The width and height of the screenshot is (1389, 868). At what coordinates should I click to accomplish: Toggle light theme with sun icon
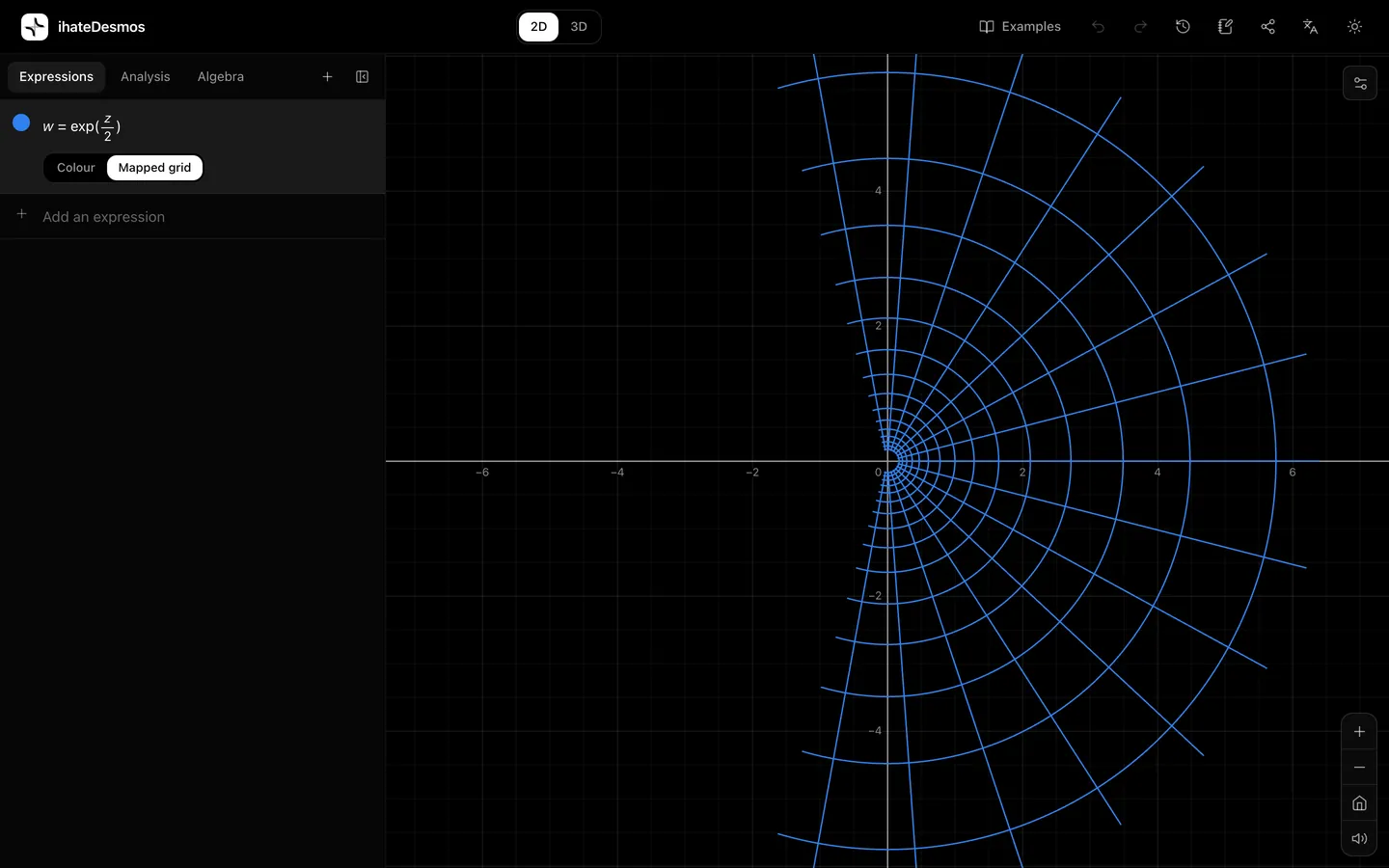pyautogui.click(x=1354, y=27)
